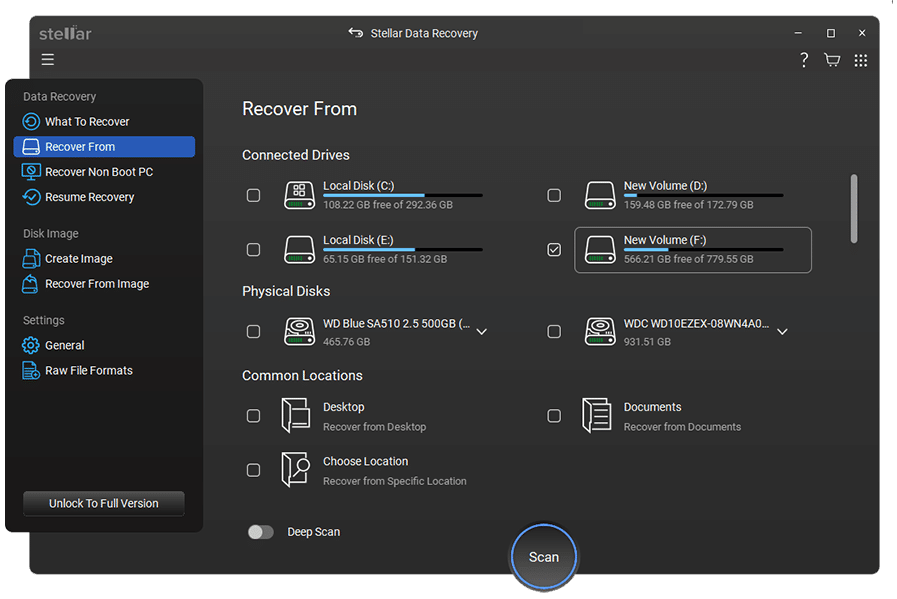This screenshot has width=897, height=599.
Task: Select Recover Non Boot PC menu item
Action: [x=98, y=172]
